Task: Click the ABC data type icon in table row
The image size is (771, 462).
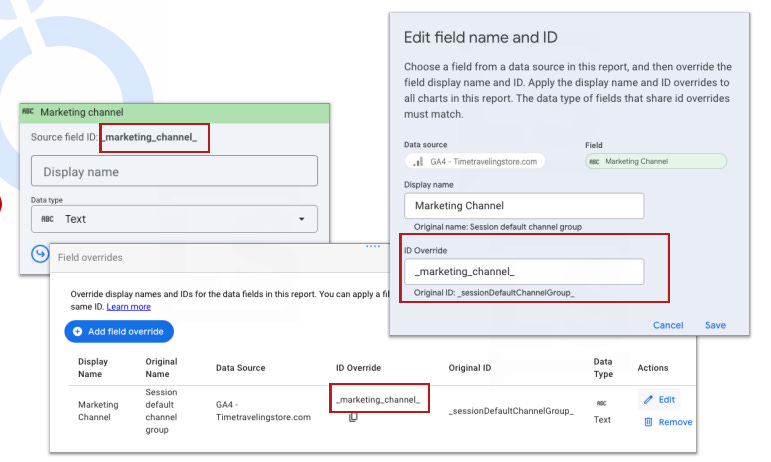Action: 601,403
